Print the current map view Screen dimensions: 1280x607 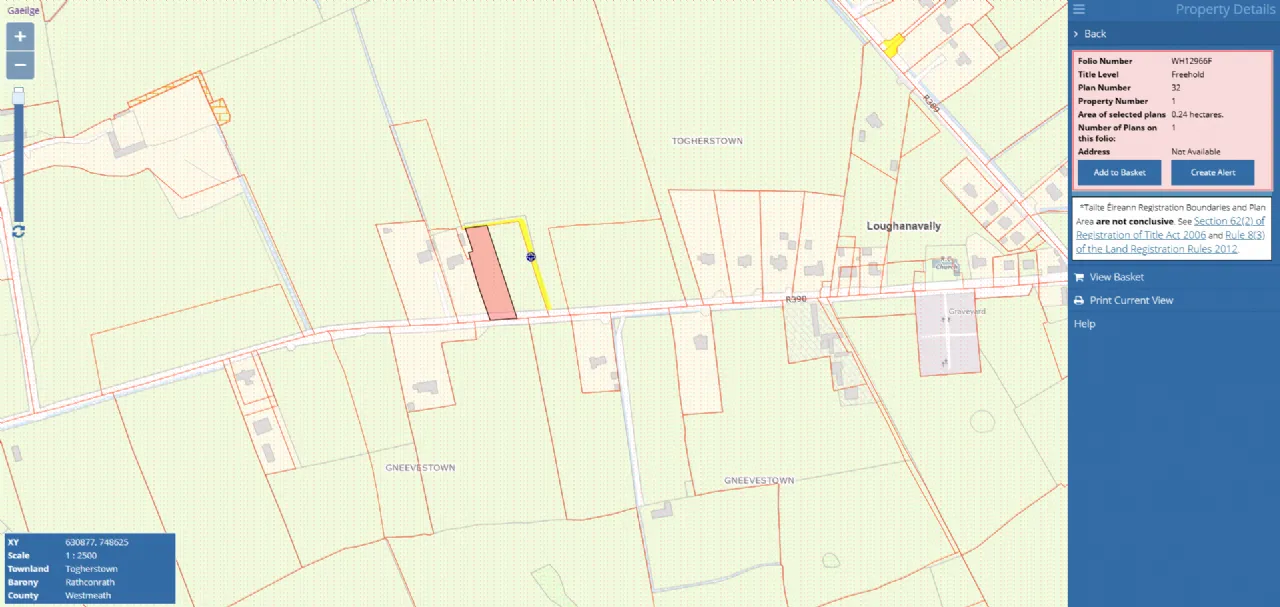(x=1131, y=300)
